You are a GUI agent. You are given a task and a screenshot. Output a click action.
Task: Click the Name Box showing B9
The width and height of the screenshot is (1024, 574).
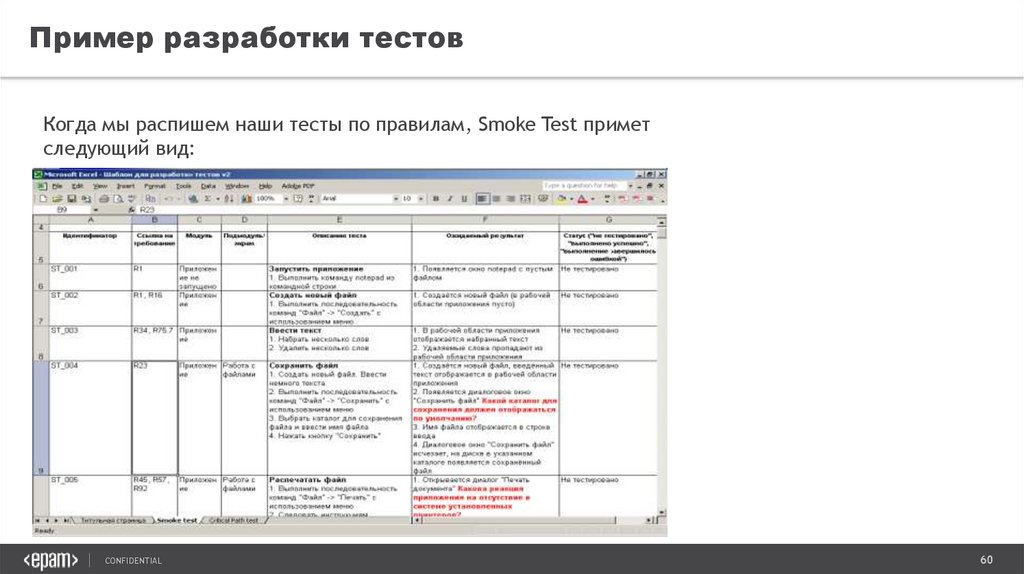[62, 210]
